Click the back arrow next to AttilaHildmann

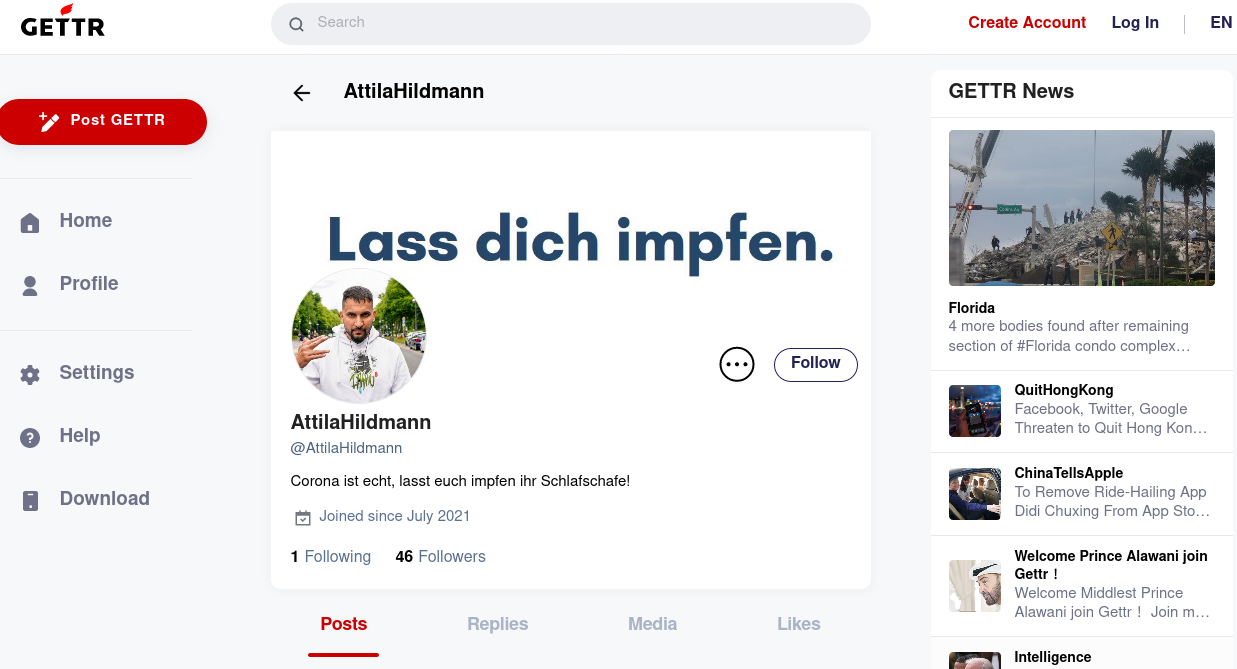(301, 93)
